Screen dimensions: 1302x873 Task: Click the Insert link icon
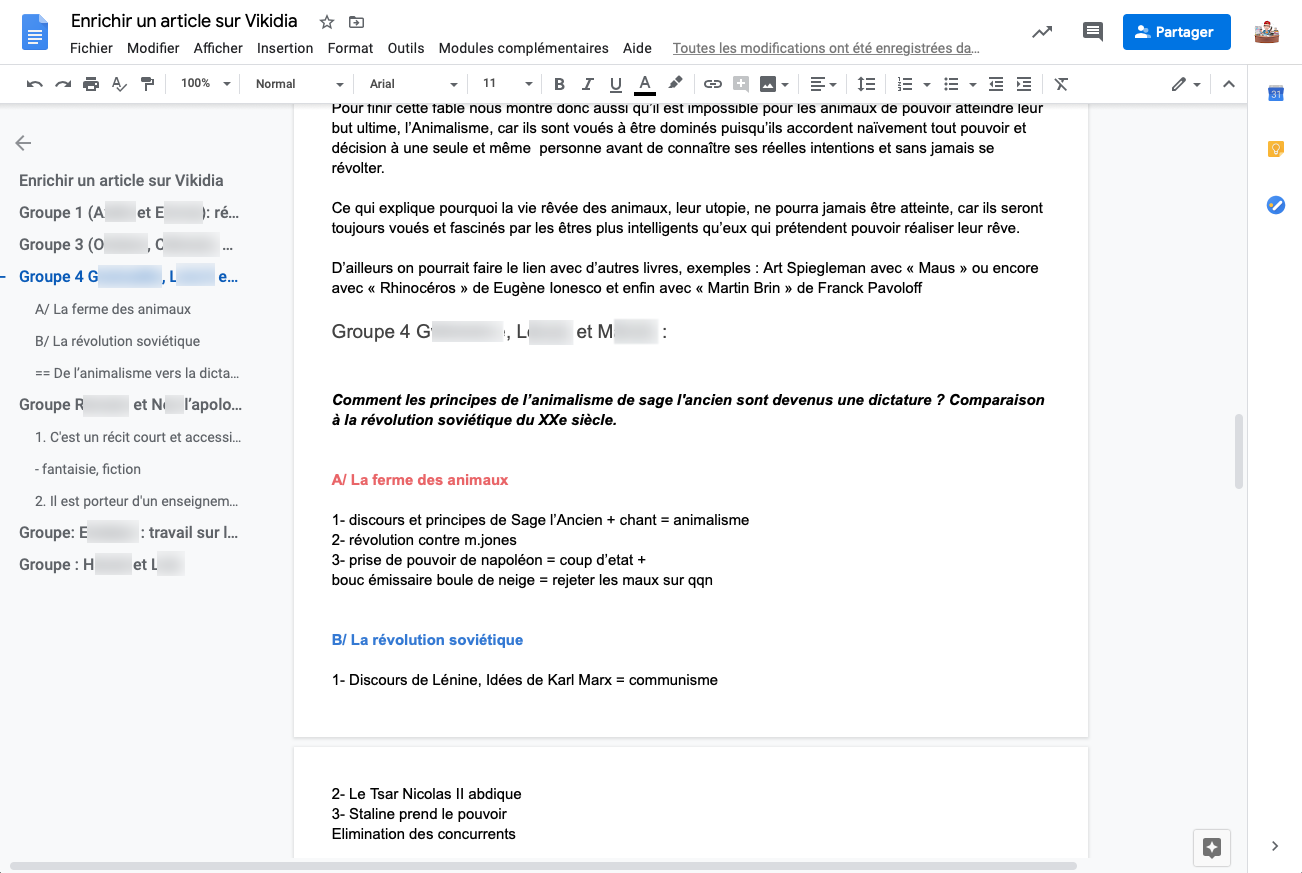[712, 84]
